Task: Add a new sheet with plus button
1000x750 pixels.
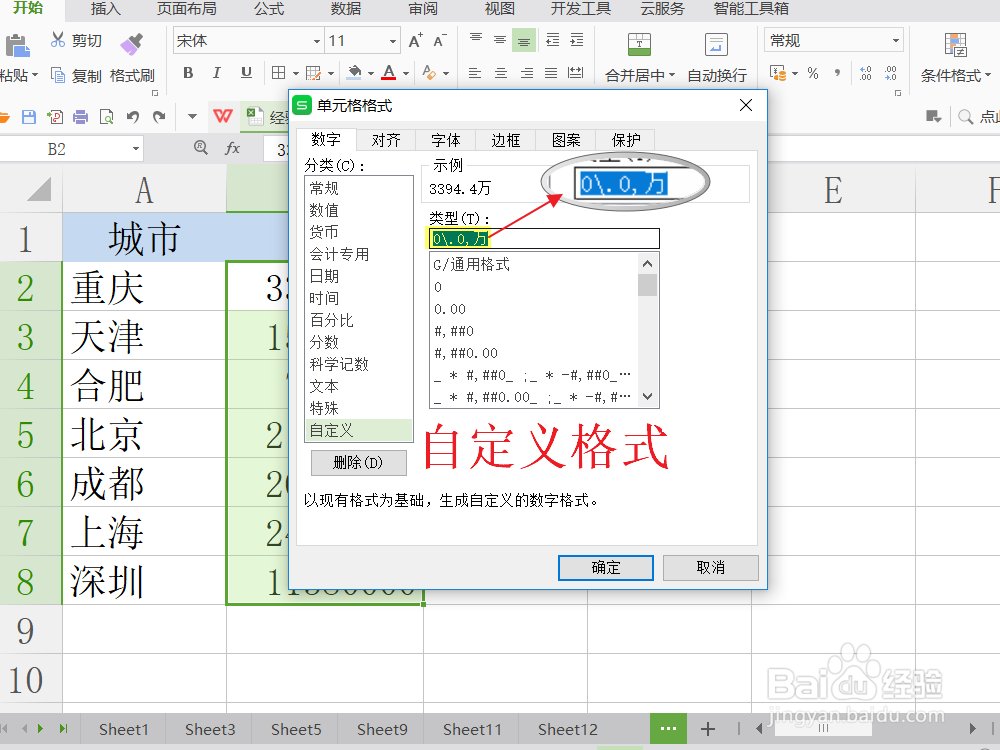Action: tap(708, 729)
